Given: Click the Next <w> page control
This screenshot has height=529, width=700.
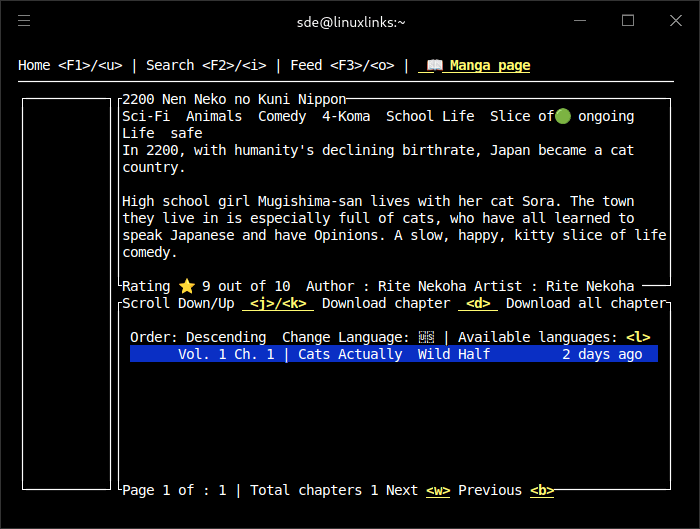Looking at the screenshot, I should [418, 490].
